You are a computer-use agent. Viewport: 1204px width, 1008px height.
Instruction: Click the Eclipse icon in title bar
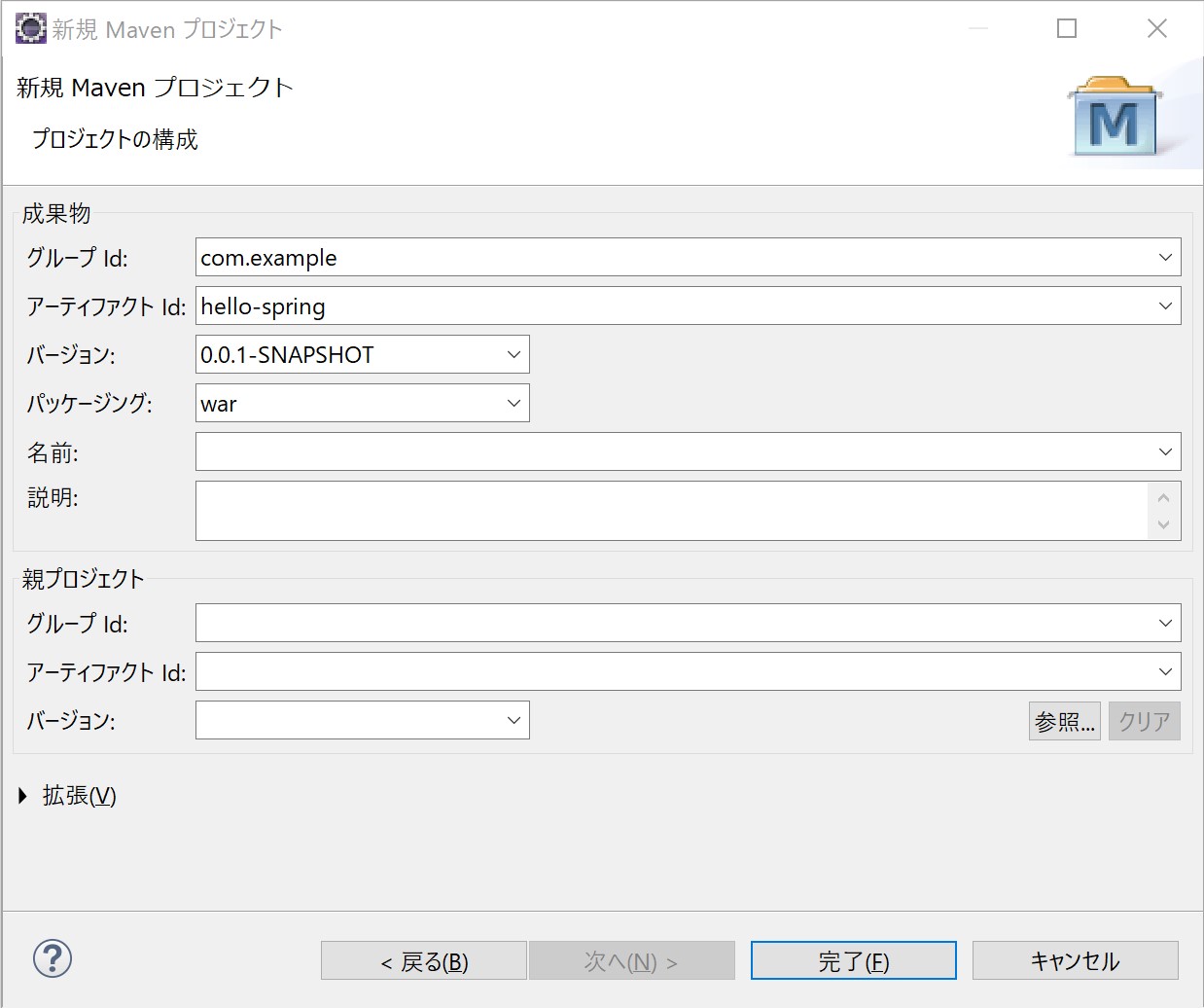click(30, 28)
